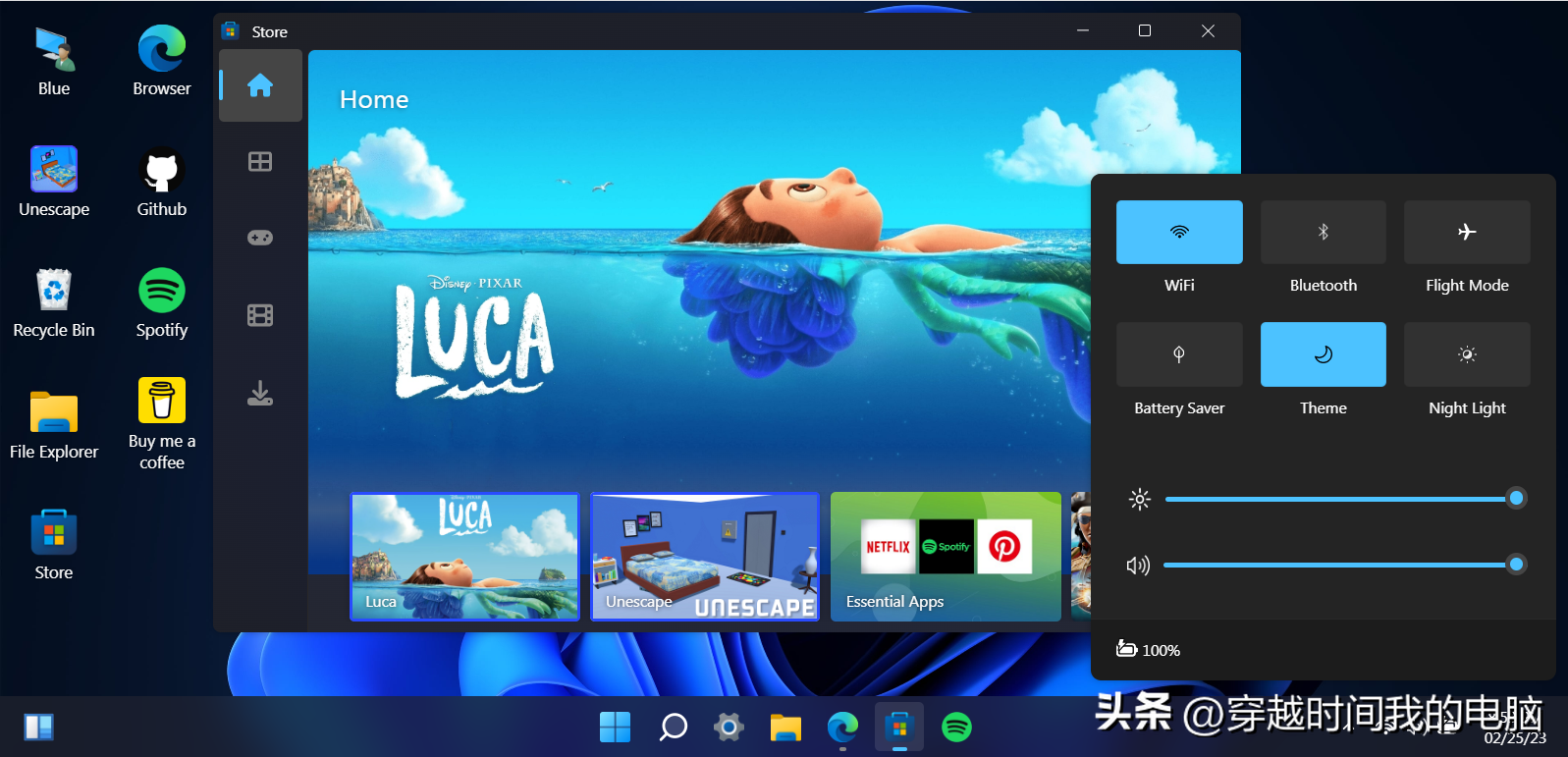The width and height of the screenshot is (1568, 757).
Task: Open the Recycle Bin desktop icon
Action: tap(54, 303)
